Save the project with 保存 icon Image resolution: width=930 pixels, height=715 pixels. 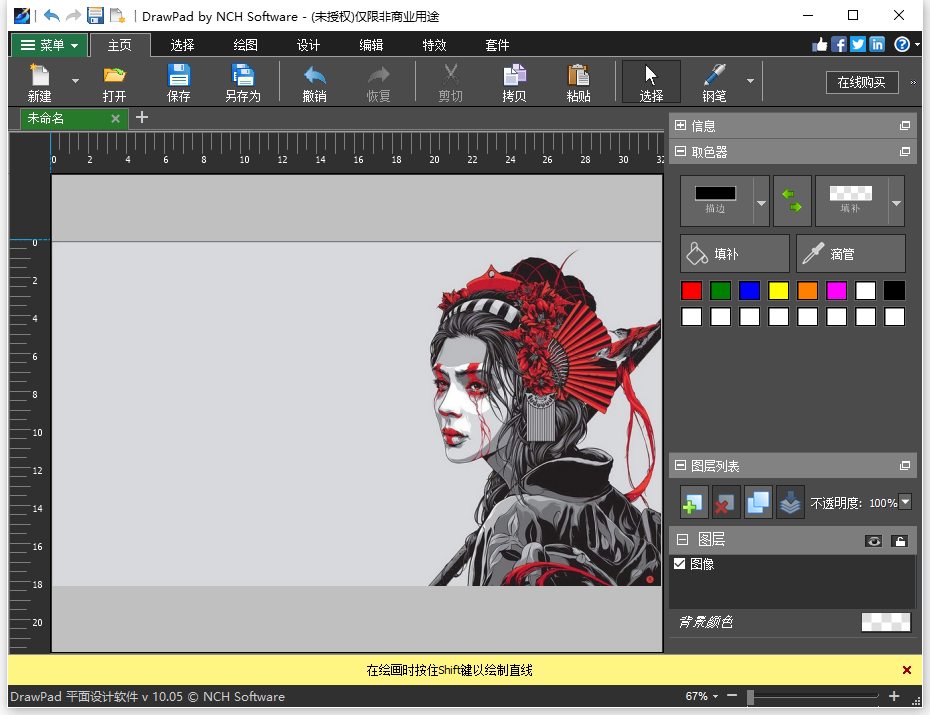[179, 82]
